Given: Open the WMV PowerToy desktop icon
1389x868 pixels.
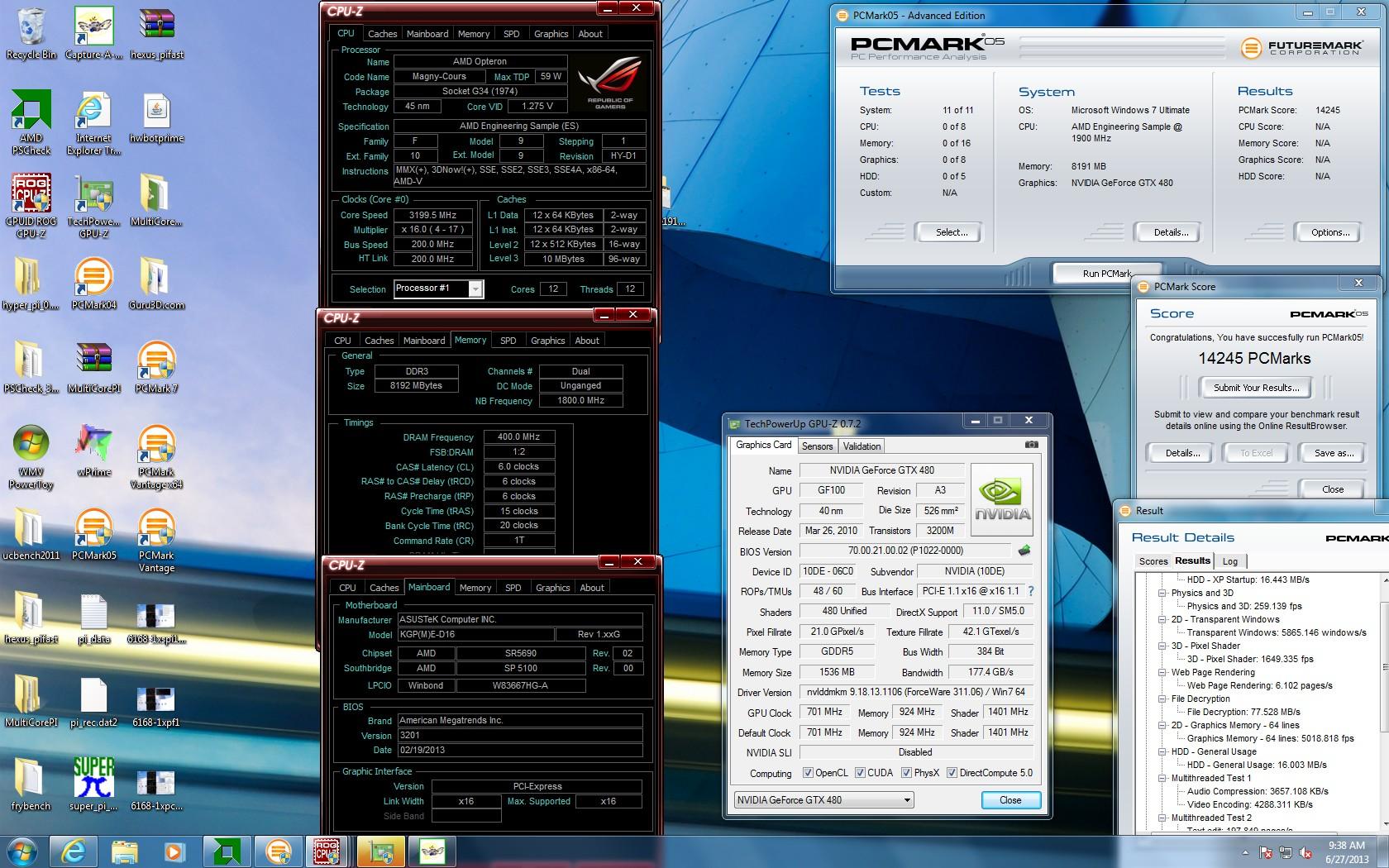Looking at the screenshot, I should coord(31,457).
